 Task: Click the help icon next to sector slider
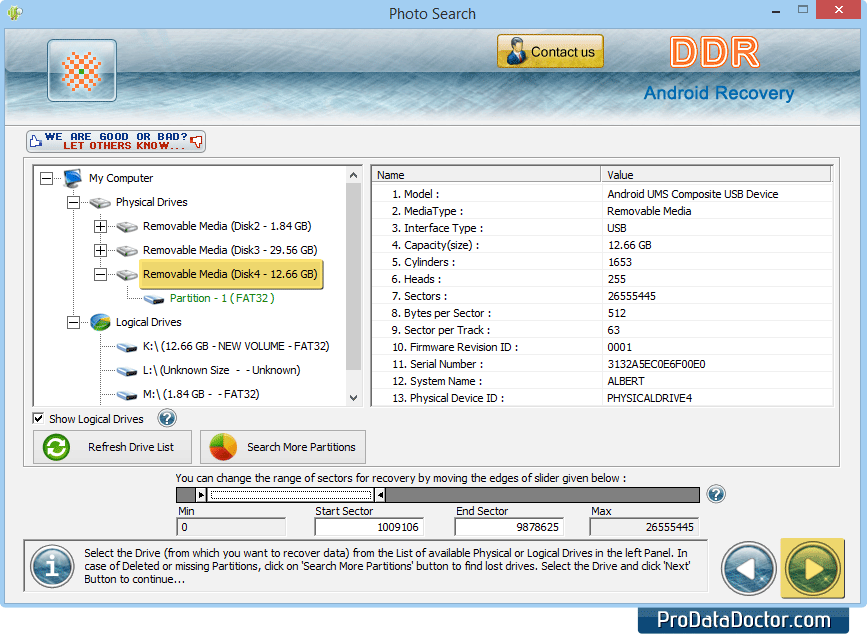(x=716, y=494)
